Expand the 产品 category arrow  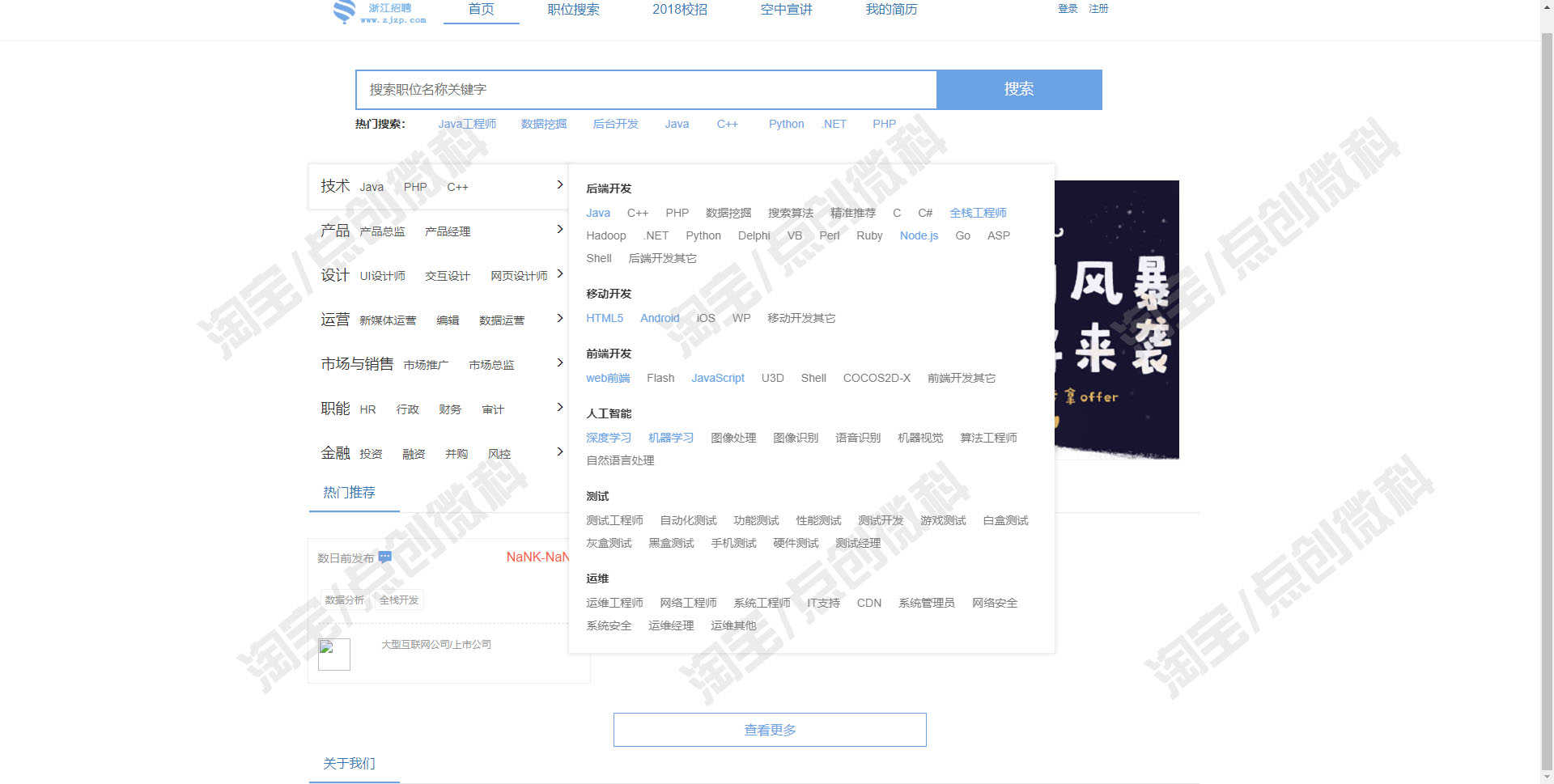point(559,230)
